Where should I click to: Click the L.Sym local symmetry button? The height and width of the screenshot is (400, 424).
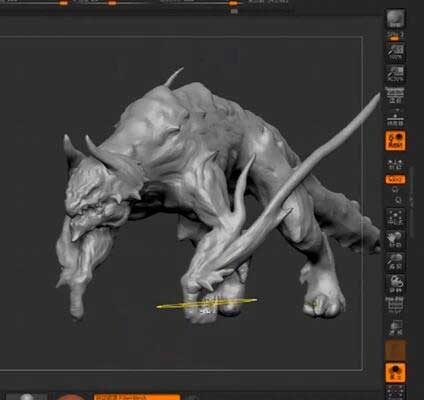point(395,164)
